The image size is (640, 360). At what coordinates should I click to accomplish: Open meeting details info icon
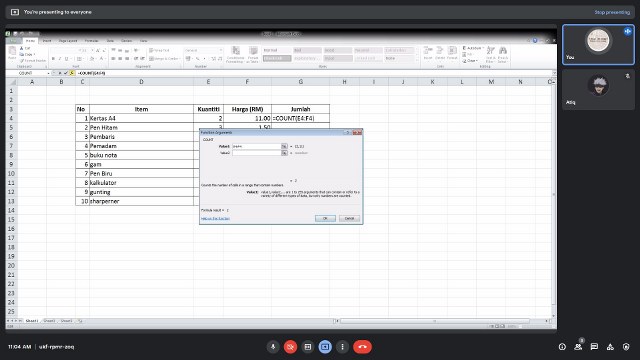[562, 347]
